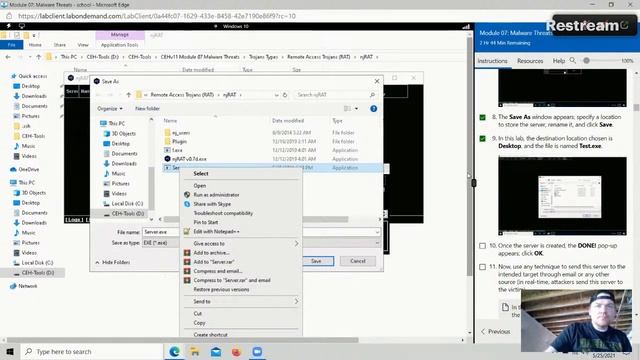Go up one folder in Save As dialog
640x360 pixels.
coord(129,95)
